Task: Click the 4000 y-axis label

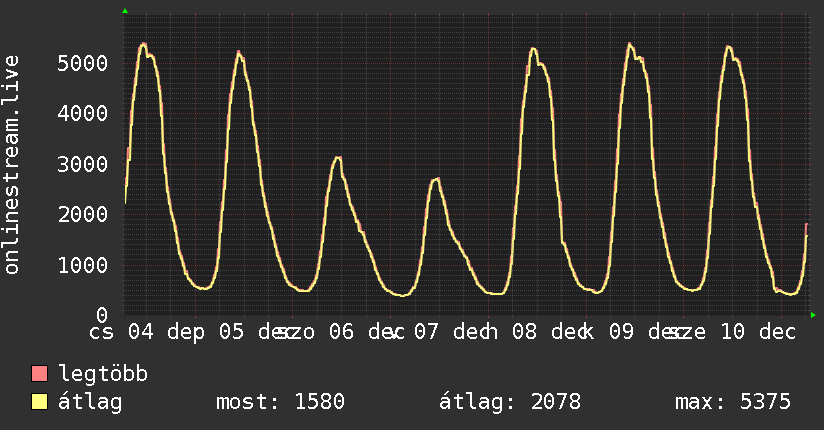Action: (x=83, y=114)
